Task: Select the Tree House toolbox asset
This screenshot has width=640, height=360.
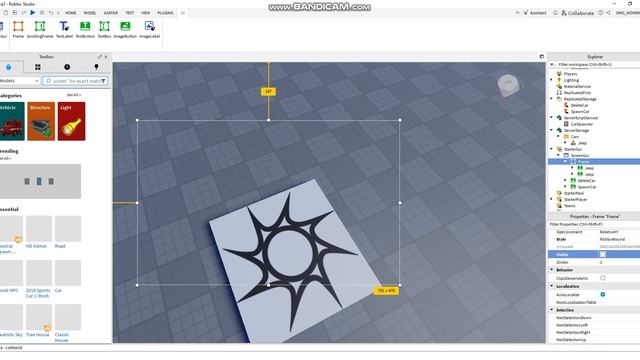Action: pyautogui.click(x=39, y=321)
